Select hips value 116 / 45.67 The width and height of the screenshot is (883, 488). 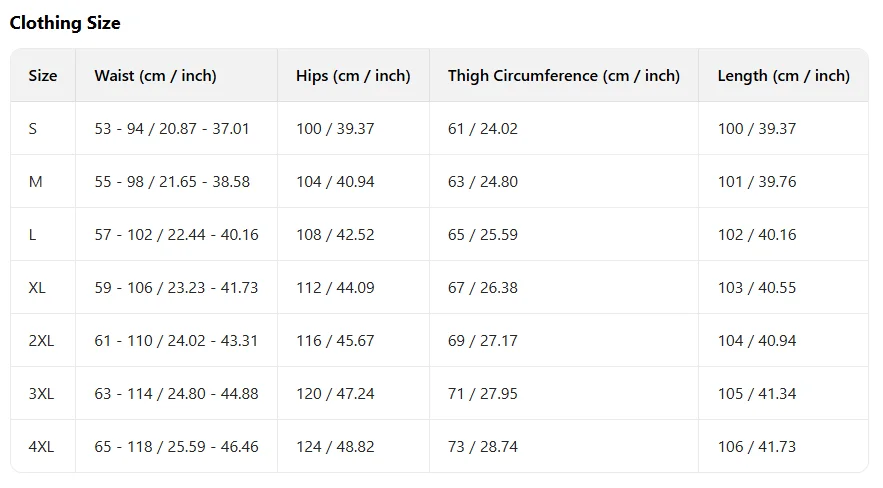click(335, 341)
